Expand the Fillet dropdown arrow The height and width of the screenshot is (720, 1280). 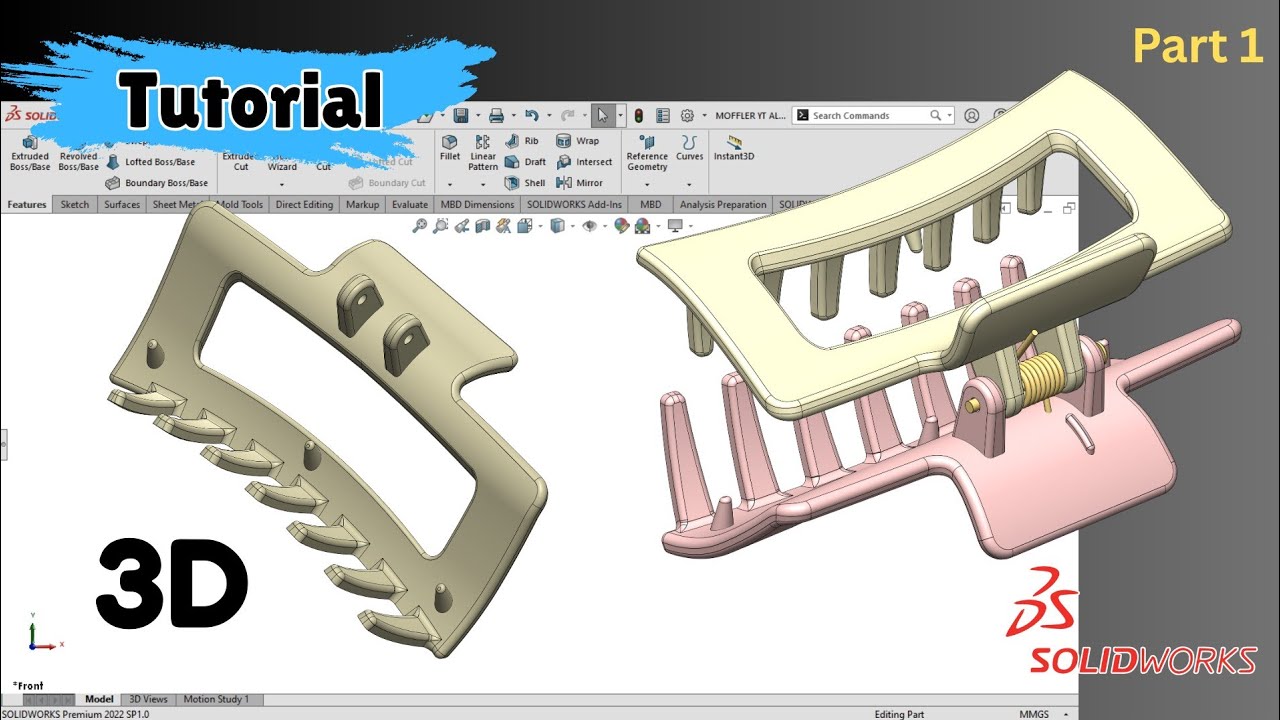(x=450, y=185)
